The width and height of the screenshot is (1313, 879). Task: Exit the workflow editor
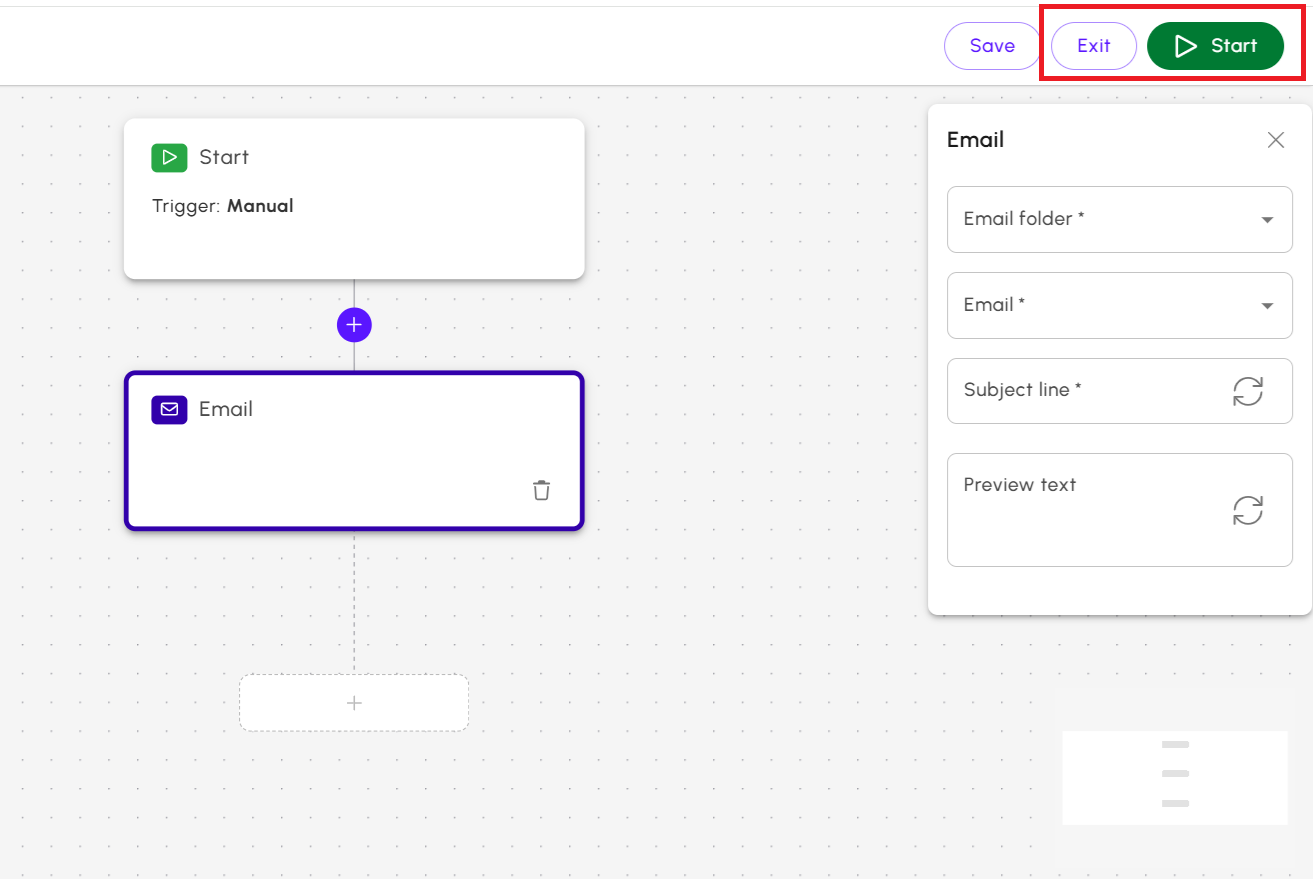1094,46
